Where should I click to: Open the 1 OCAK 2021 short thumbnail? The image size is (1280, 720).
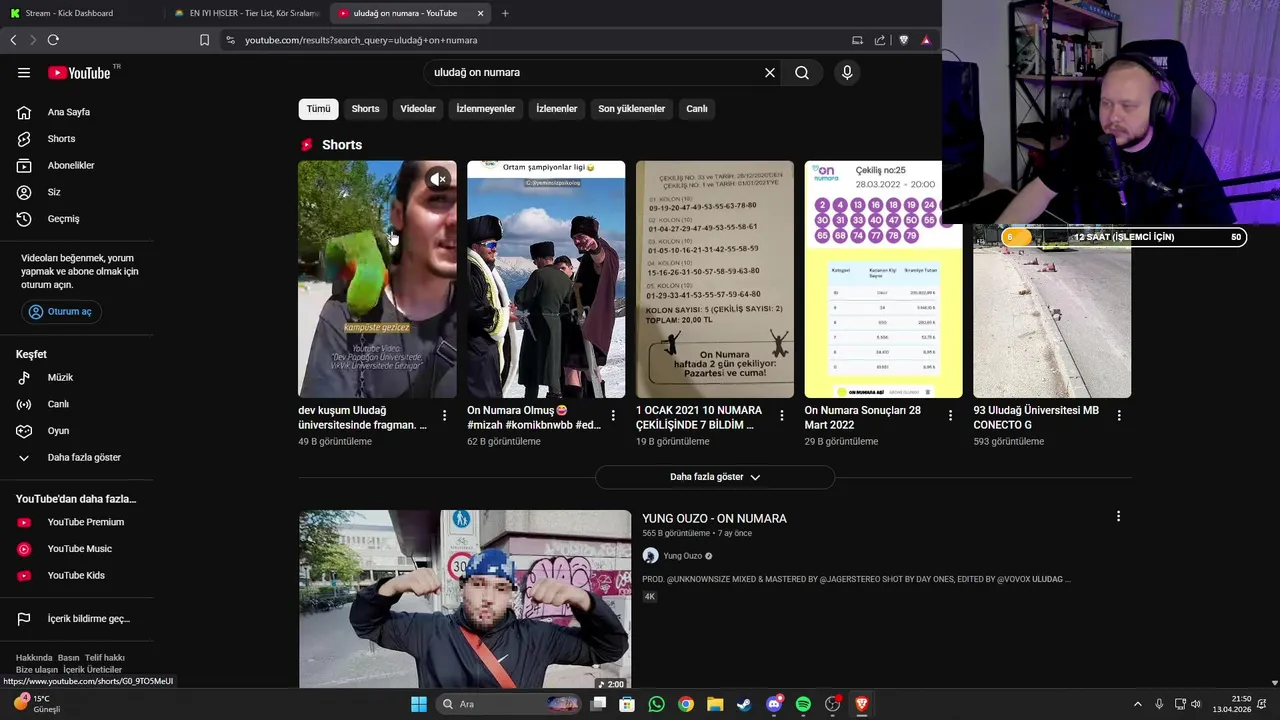click(715, 279)
